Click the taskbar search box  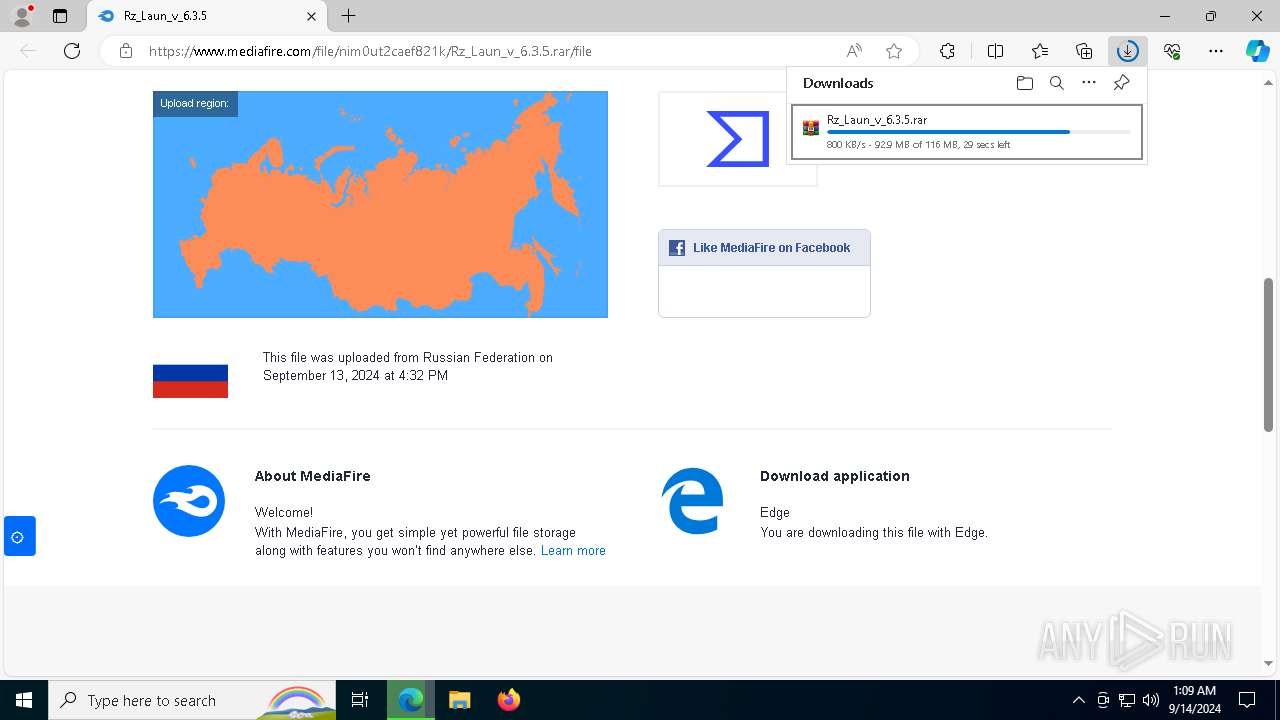pos(192,700)
